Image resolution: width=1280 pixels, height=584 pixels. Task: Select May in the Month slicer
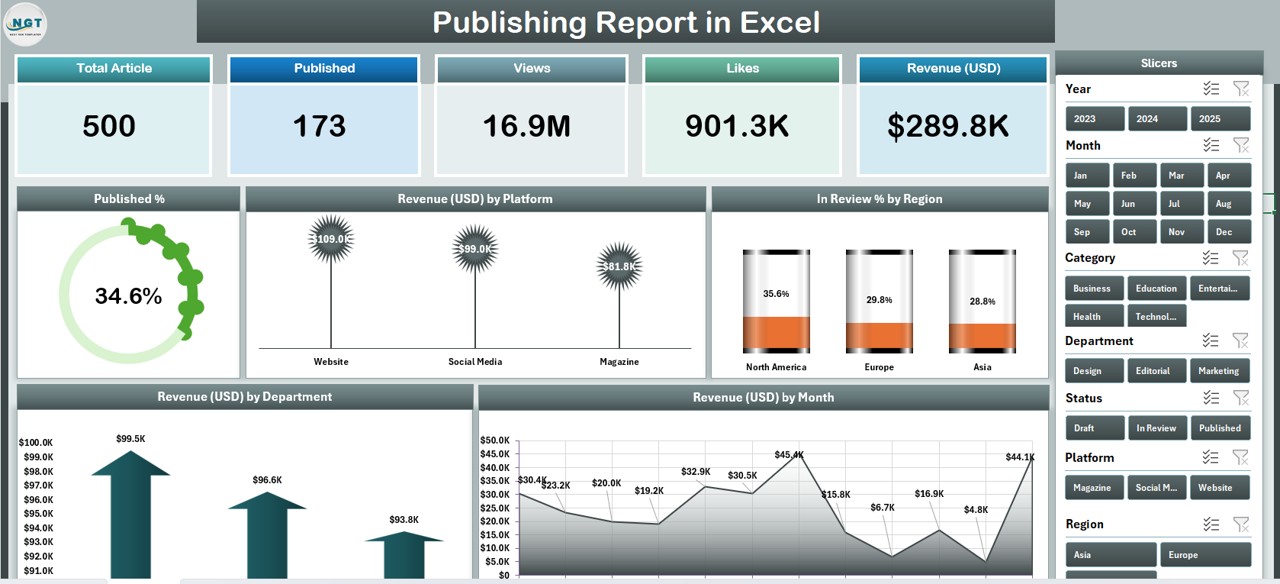point(1087,203)
